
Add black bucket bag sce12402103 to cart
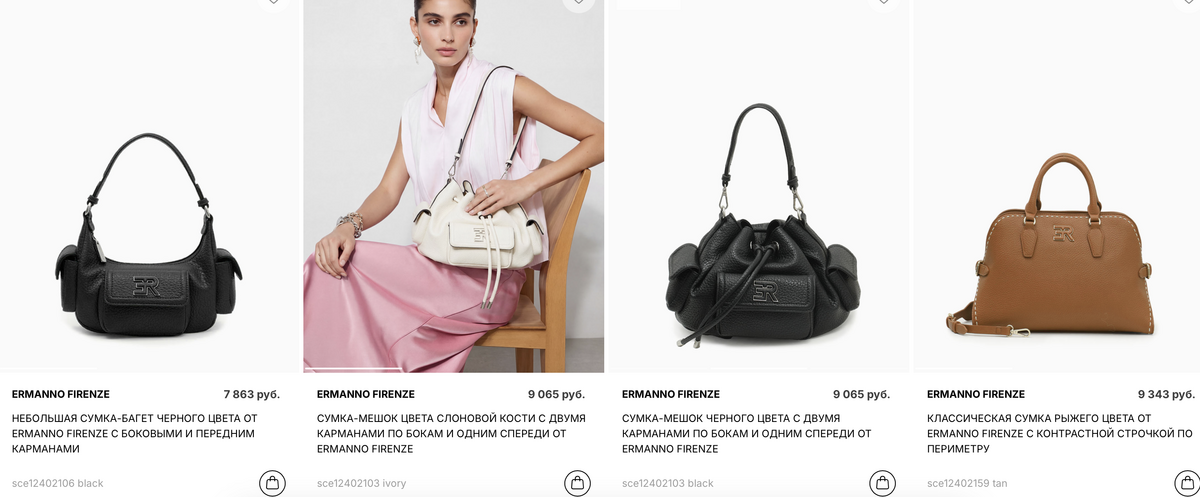coord(882,483)
